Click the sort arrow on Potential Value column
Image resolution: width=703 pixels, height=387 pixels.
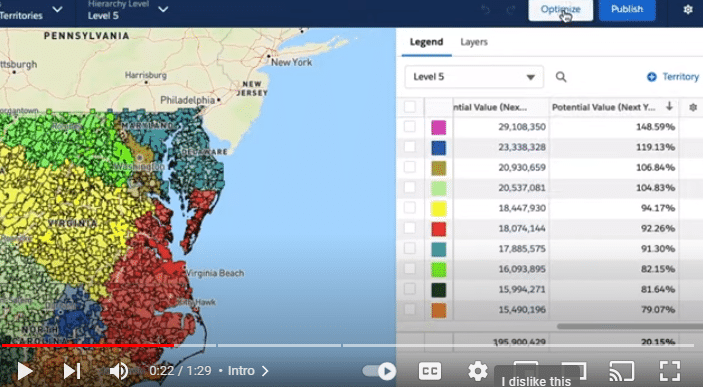coord(669,106)
